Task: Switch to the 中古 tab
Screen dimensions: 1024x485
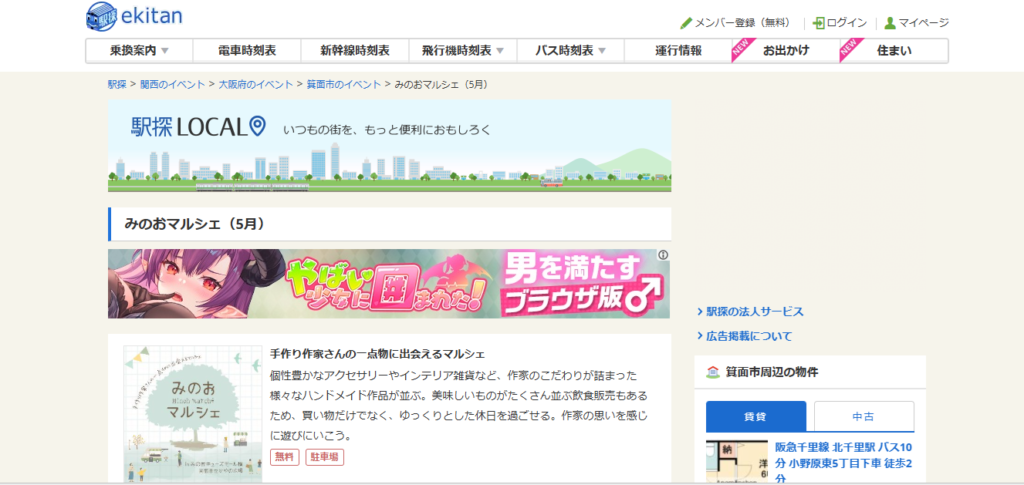Action: [x=863, y=416]
